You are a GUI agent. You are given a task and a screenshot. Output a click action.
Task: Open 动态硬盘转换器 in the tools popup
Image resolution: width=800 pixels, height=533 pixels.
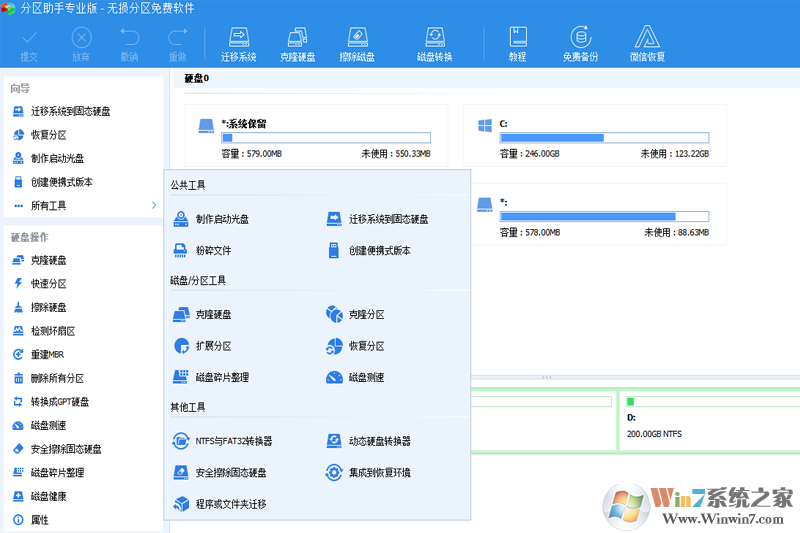368,441
